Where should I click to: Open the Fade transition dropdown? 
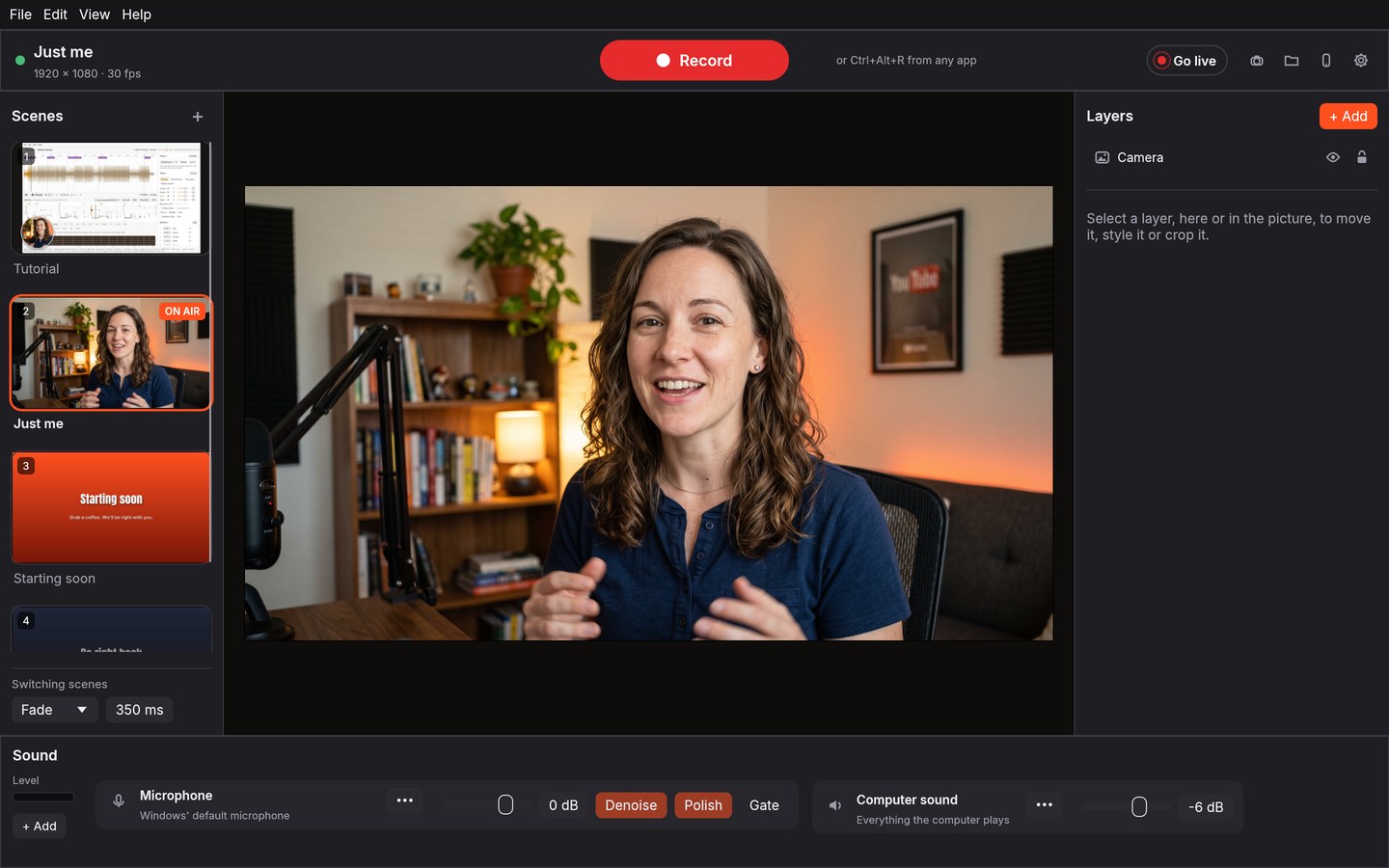(55, 710)
